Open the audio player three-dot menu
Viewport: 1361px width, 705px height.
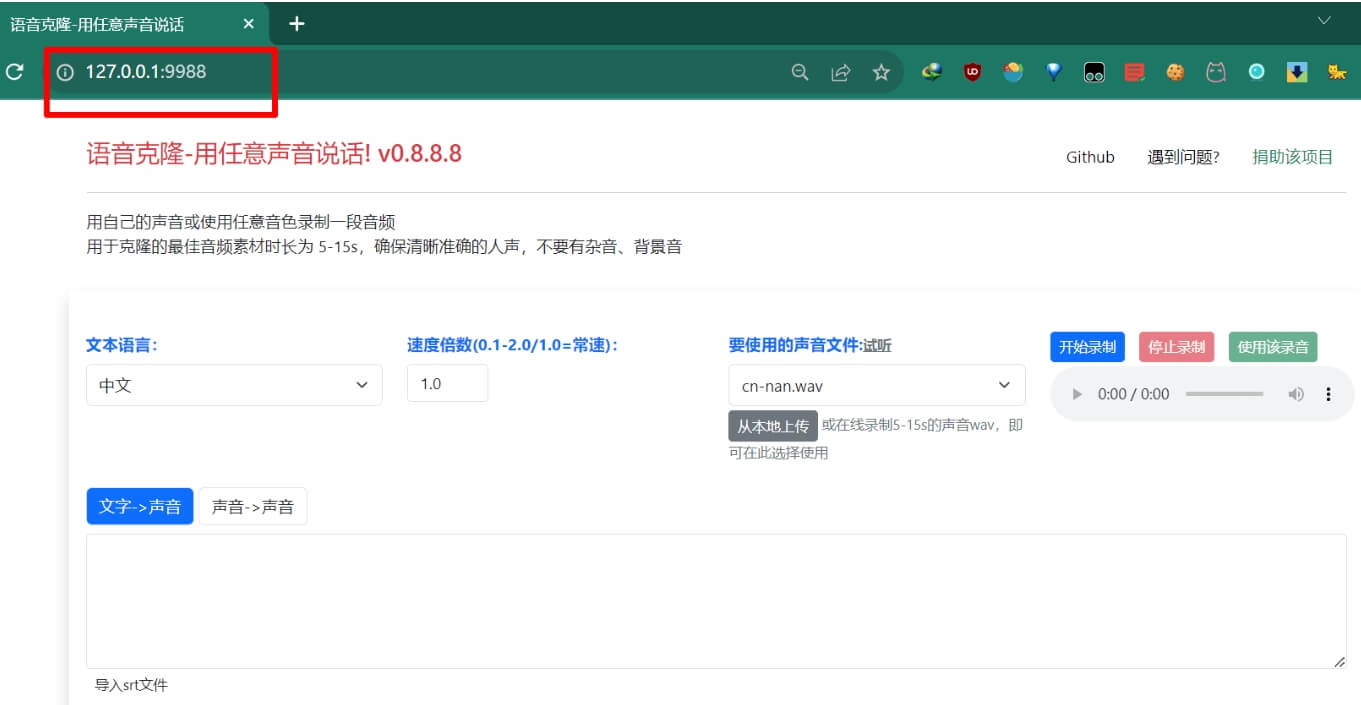pyautogui.click(x=1330, y=394)
